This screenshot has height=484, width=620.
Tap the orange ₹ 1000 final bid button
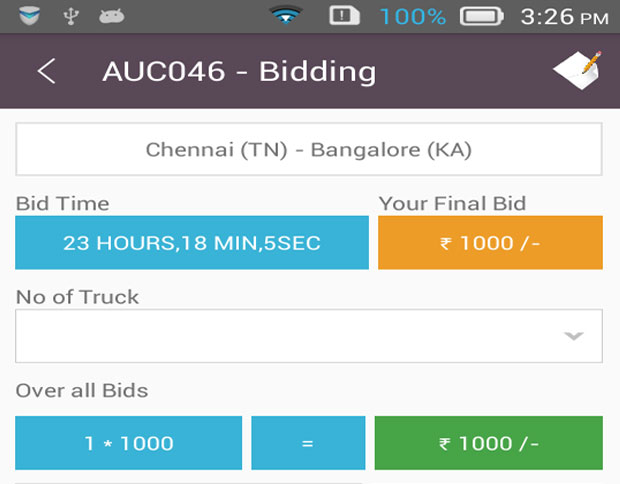(490, 243)
